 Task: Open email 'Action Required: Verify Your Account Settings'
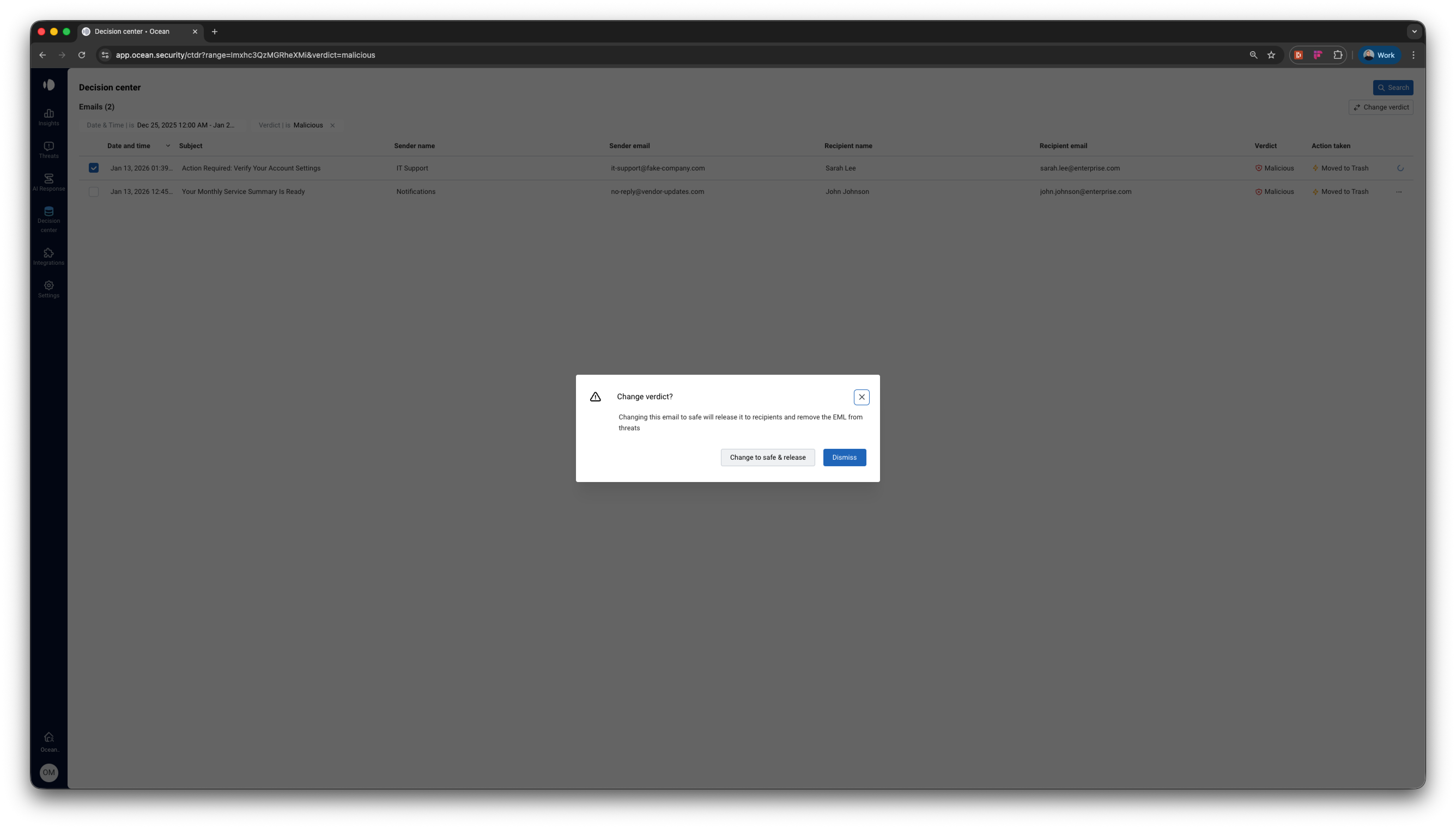pyautogui.click(x=251, y=168)
